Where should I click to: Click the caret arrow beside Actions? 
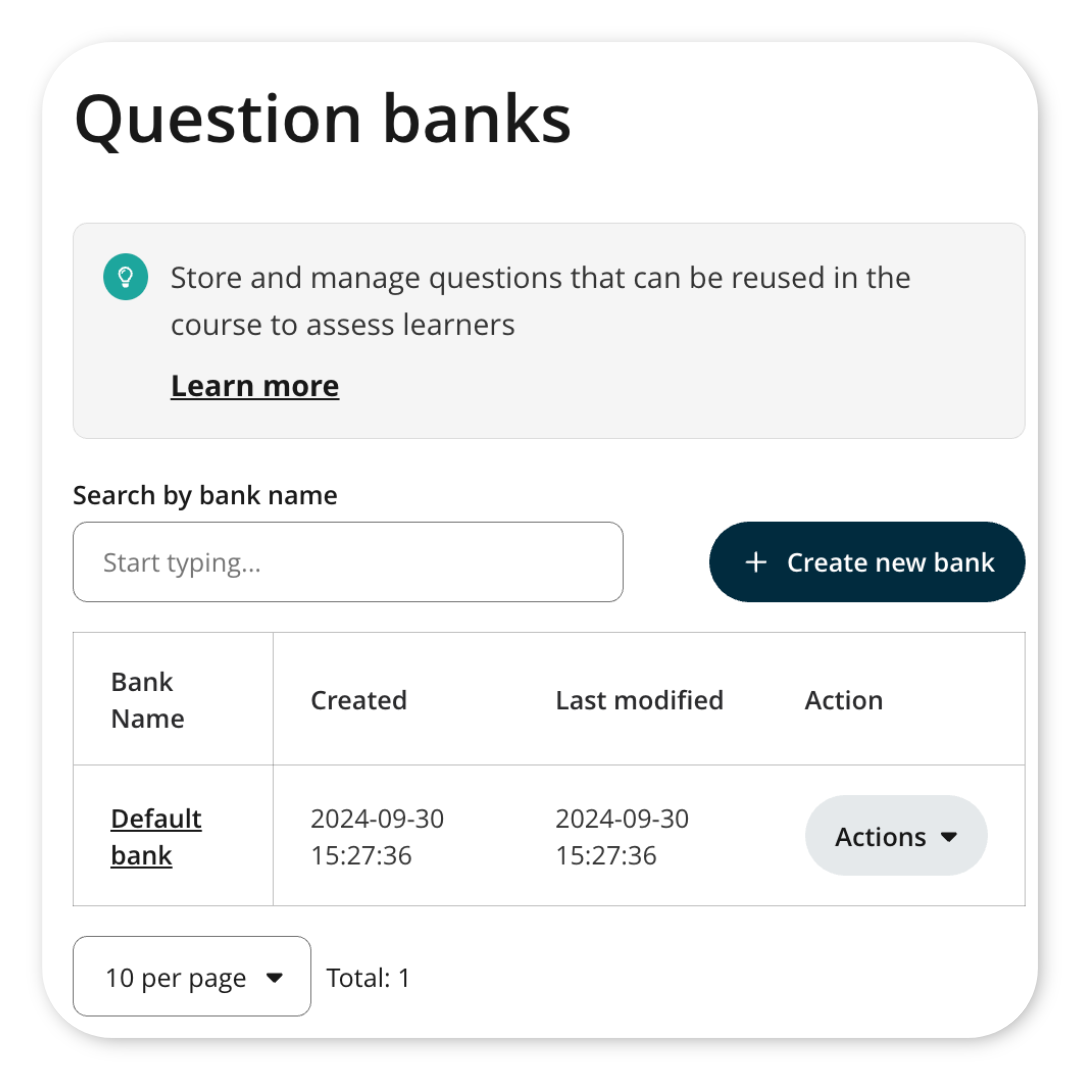pos(948,837)
